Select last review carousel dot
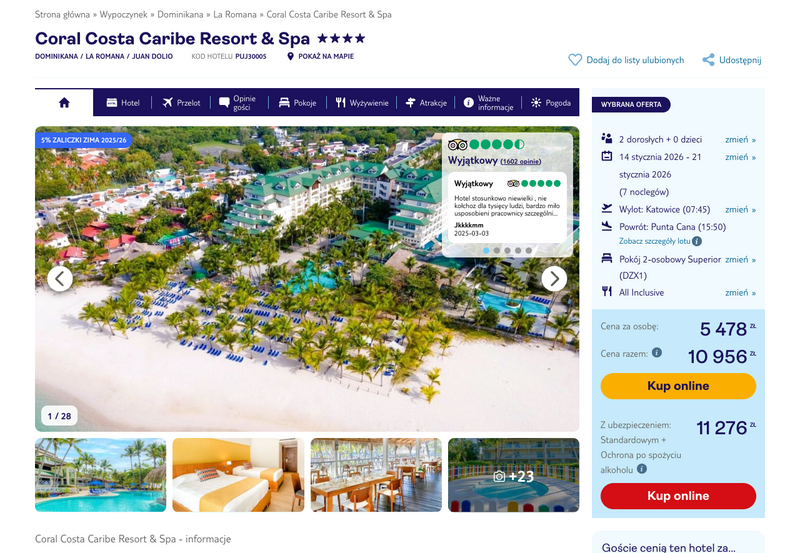This screenshot has width=800, height=553. tap(529, 250)
